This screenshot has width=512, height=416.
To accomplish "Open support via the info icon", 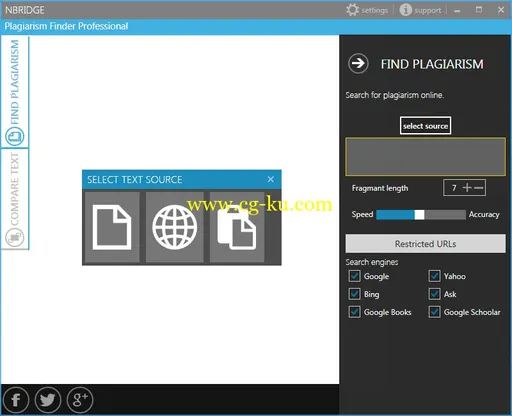I will click(x=406, y=10).
